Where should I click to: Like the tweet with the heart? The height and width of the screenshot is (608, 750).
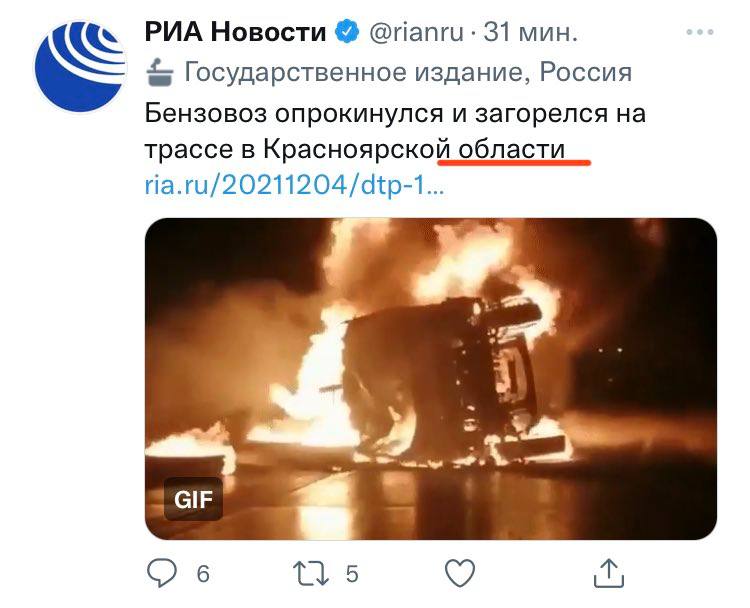coord(460,573)
